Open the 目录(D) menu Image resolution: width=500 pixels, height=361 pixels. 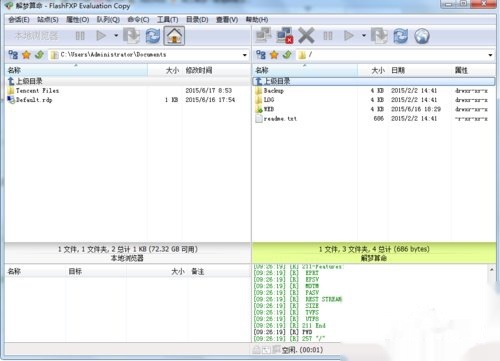(197, 20)
